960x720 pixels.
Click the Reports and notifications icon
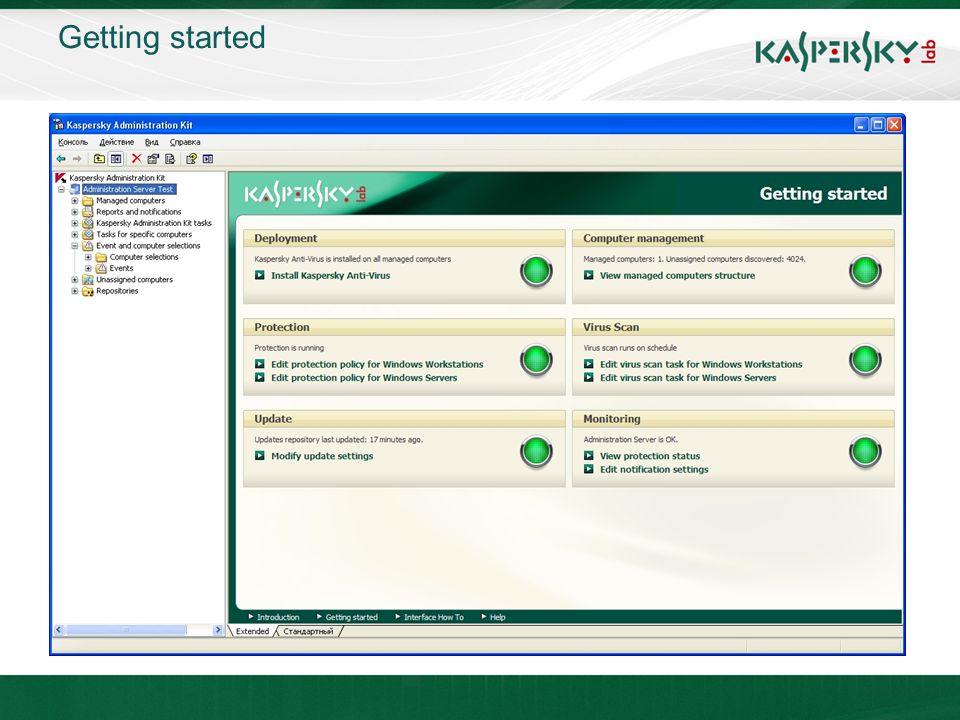(88, 212)
